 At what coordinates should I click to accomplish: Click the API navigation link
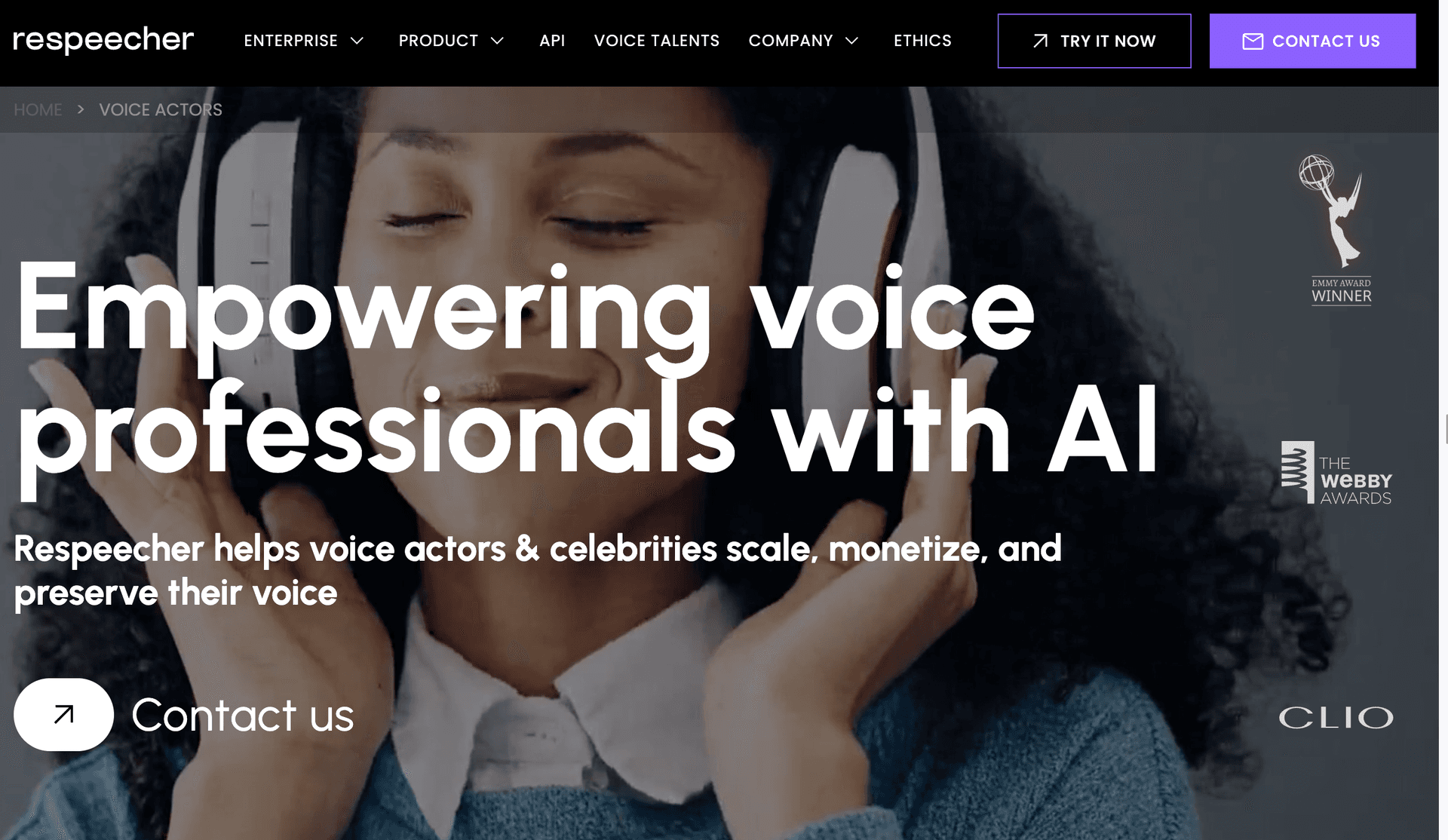(x=553, y=41)
